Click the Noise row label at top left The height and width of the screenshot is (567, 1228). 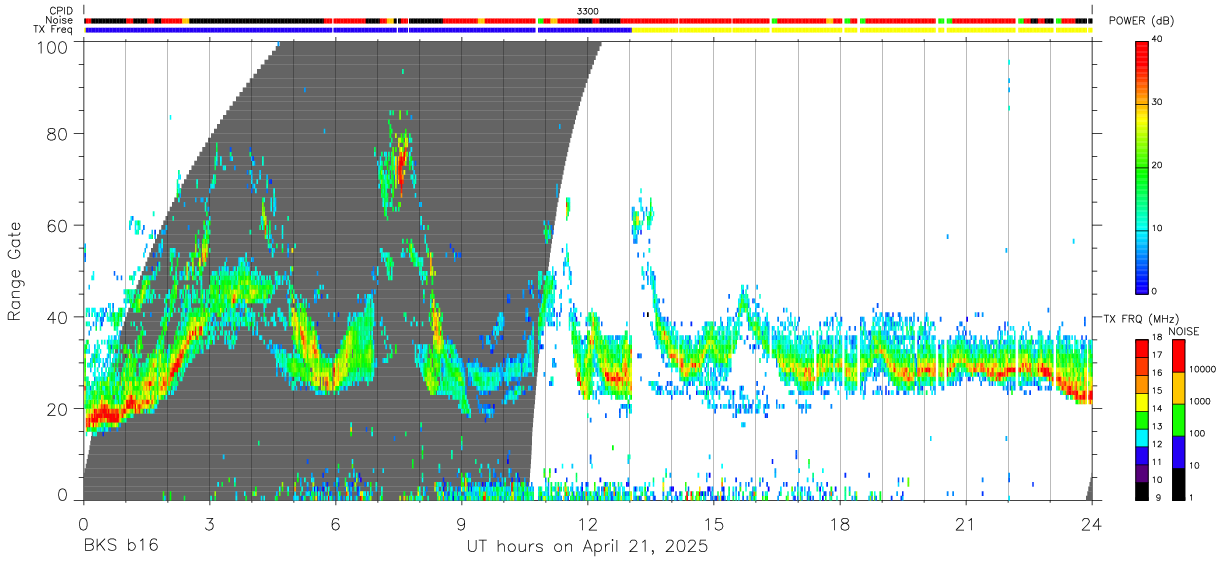[60, 20]
